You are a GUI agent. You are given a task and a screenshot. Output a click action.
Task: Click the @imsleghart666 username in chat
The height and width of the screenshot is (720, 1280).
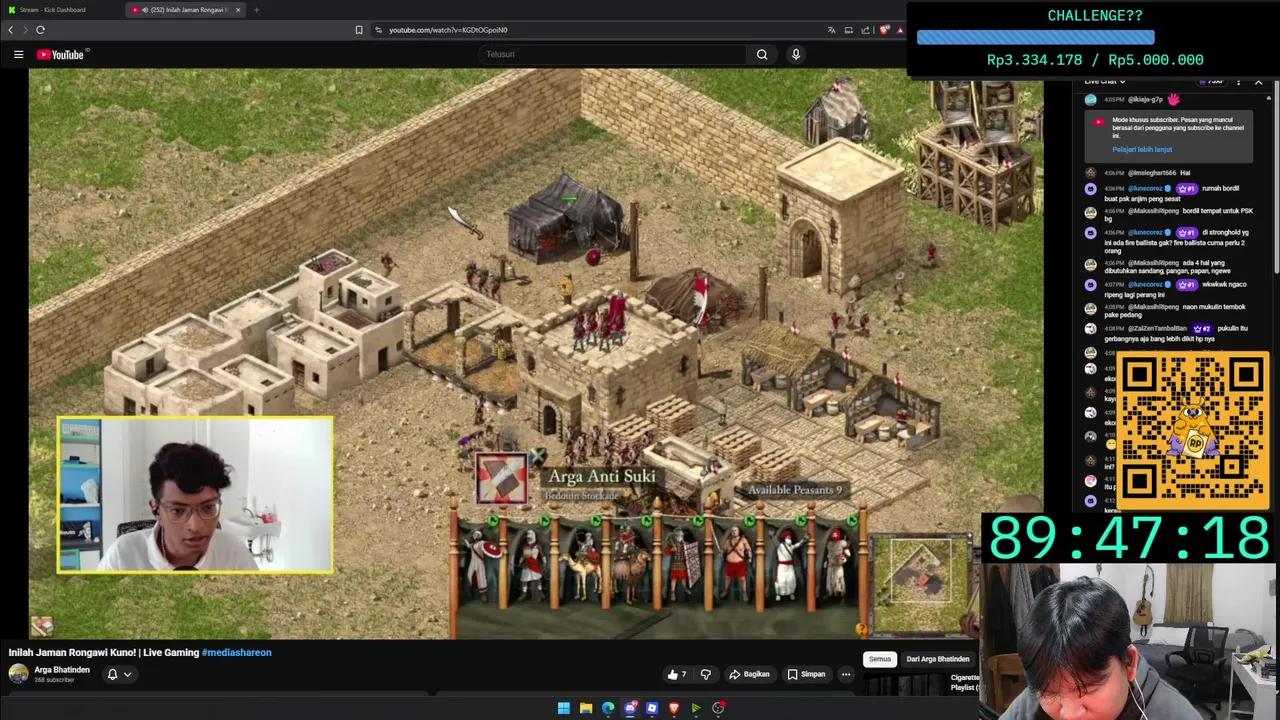tap(1151, 173)
